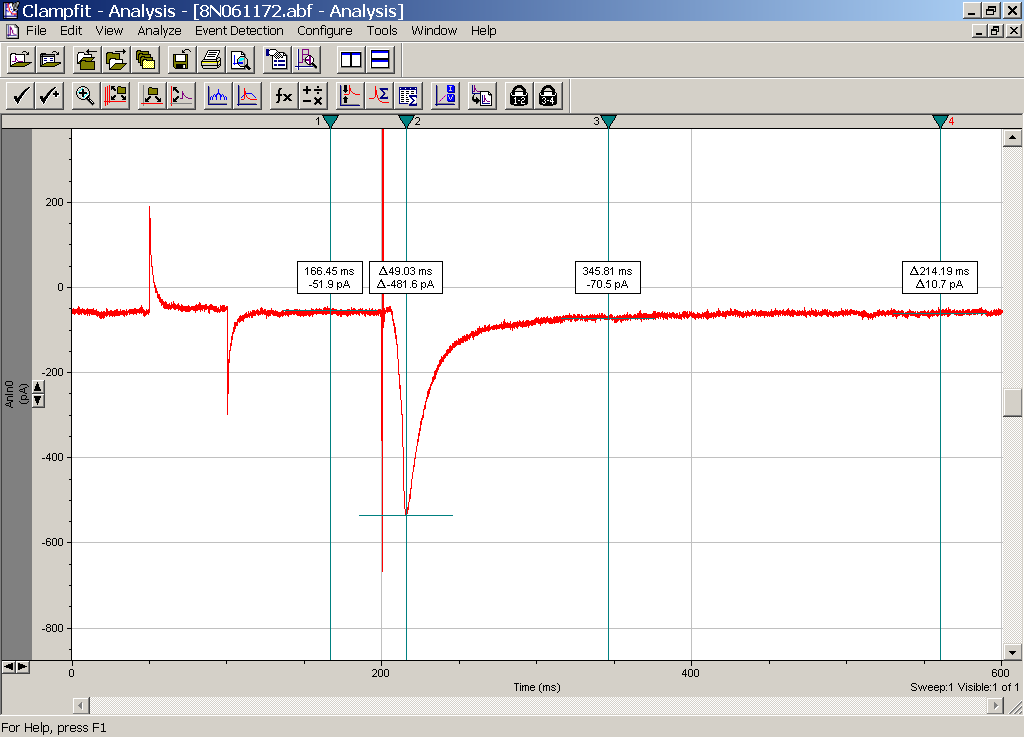Open the curve fit icon
The image size is (1024, 737).
[x=248, y=96]
